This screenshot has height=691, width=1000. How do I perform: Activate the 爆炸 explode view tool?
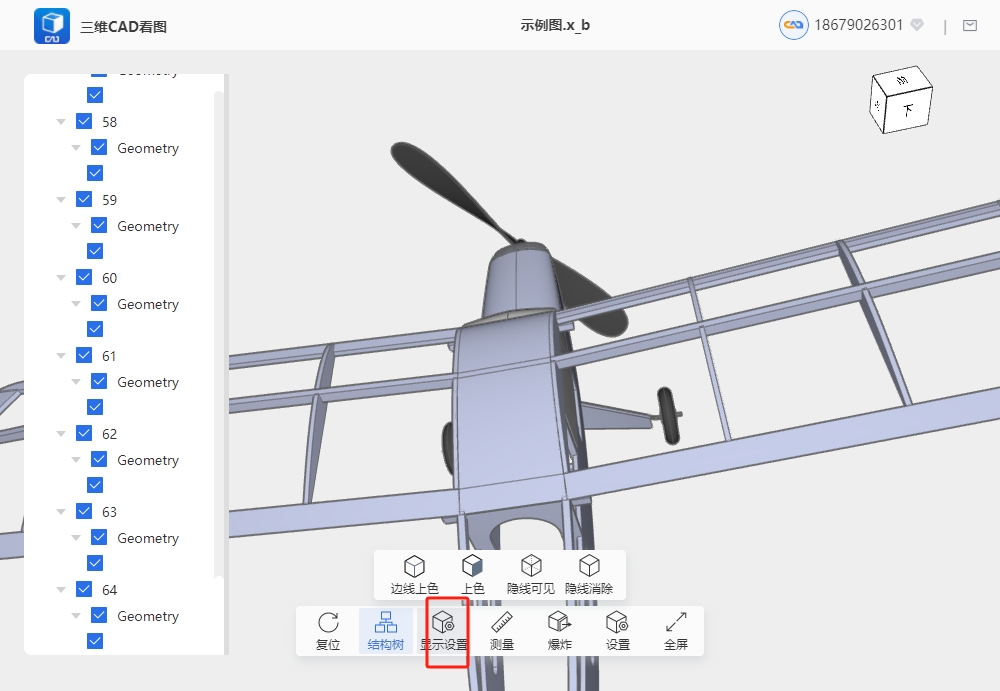[560, 631]
